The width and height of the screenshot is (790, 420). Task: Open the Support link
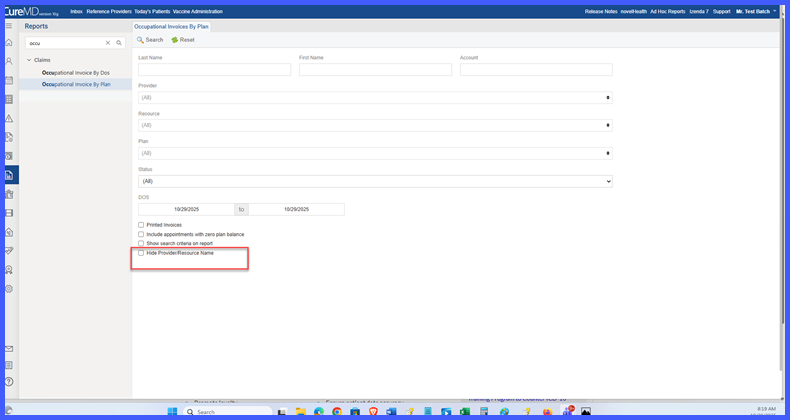[721, 11]
